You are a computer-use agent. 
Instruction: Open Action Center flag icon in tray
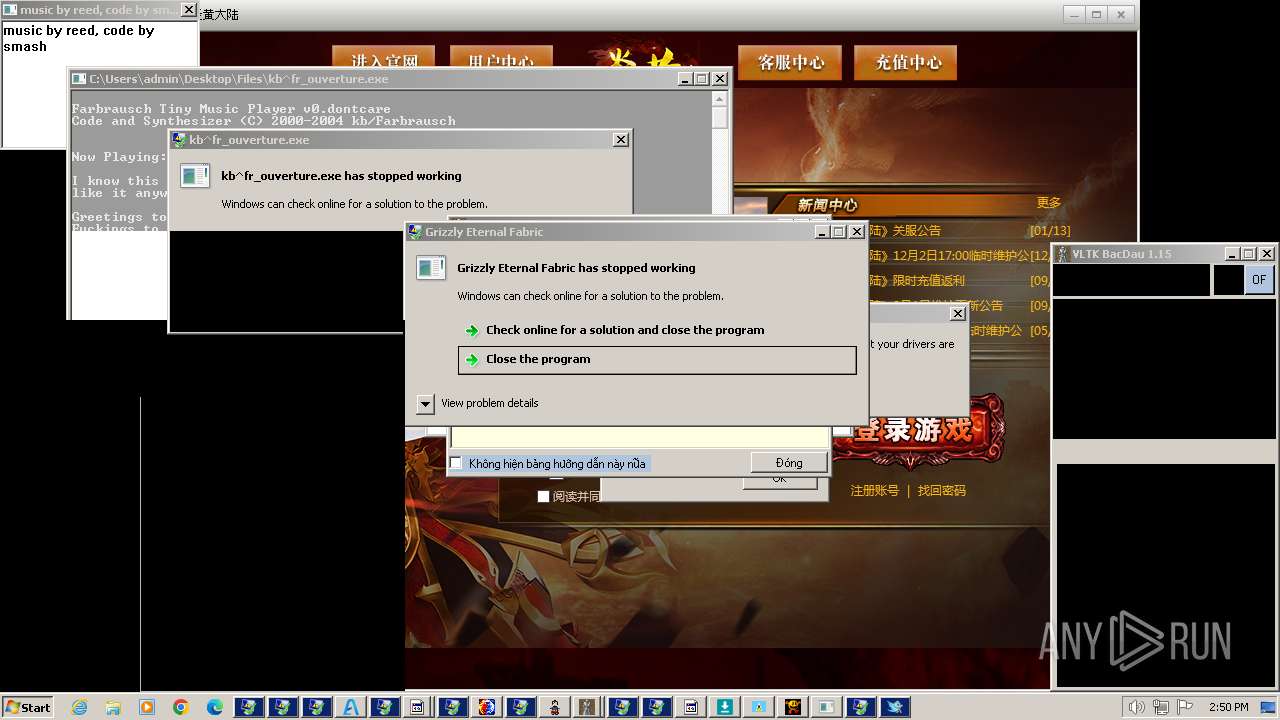[x=1186, y=707]
